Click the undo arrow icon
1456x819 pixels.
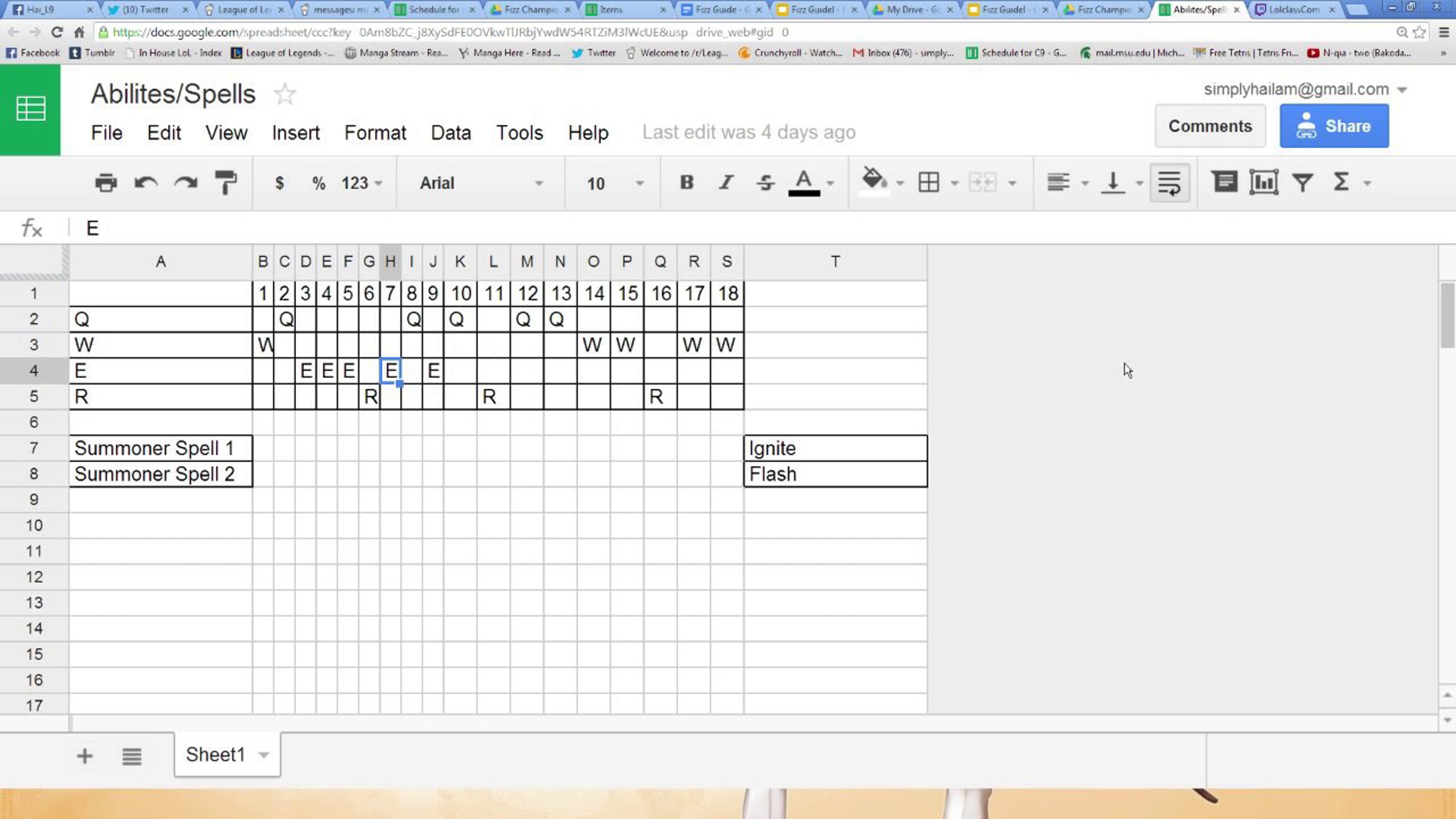click(146, 183)
